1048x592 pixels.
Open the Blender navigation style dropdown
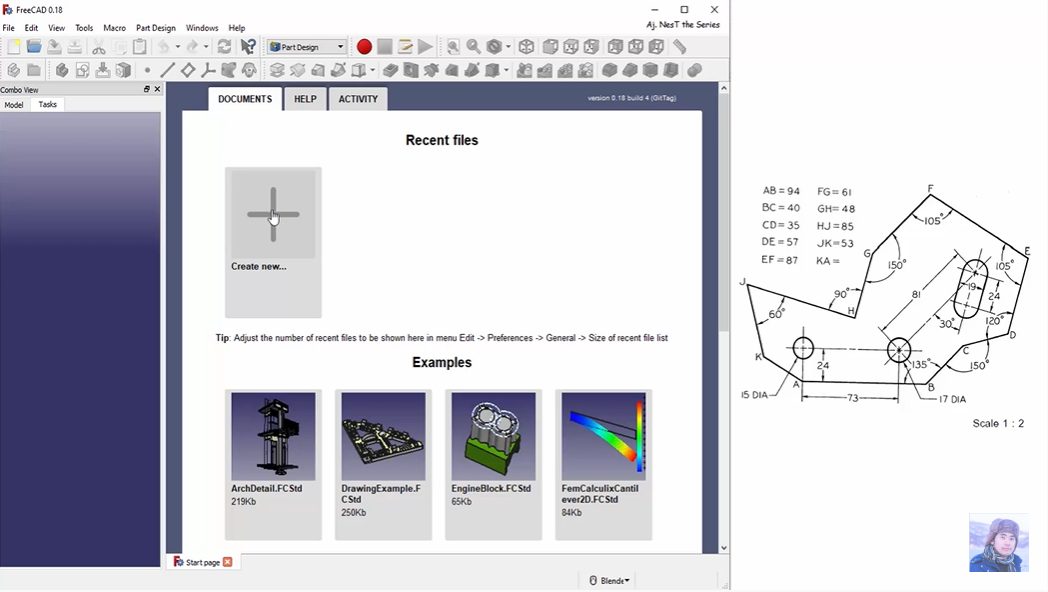tap(610, 581)
